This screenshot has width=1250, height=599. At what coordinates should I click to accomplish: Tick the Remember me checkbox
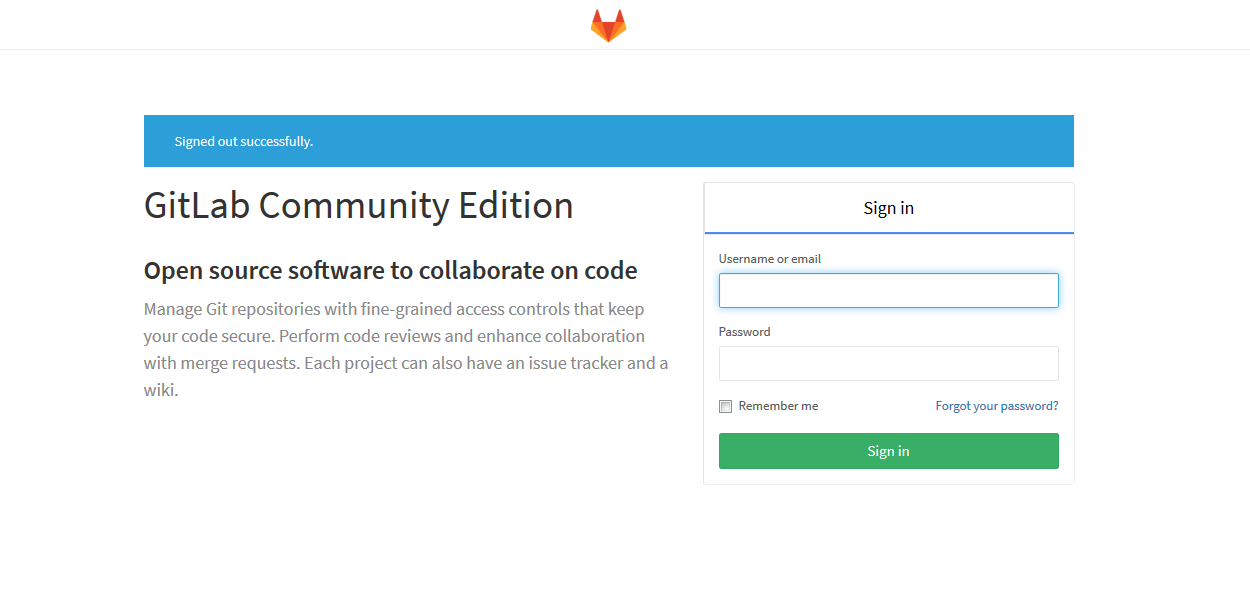pos(725,406)
